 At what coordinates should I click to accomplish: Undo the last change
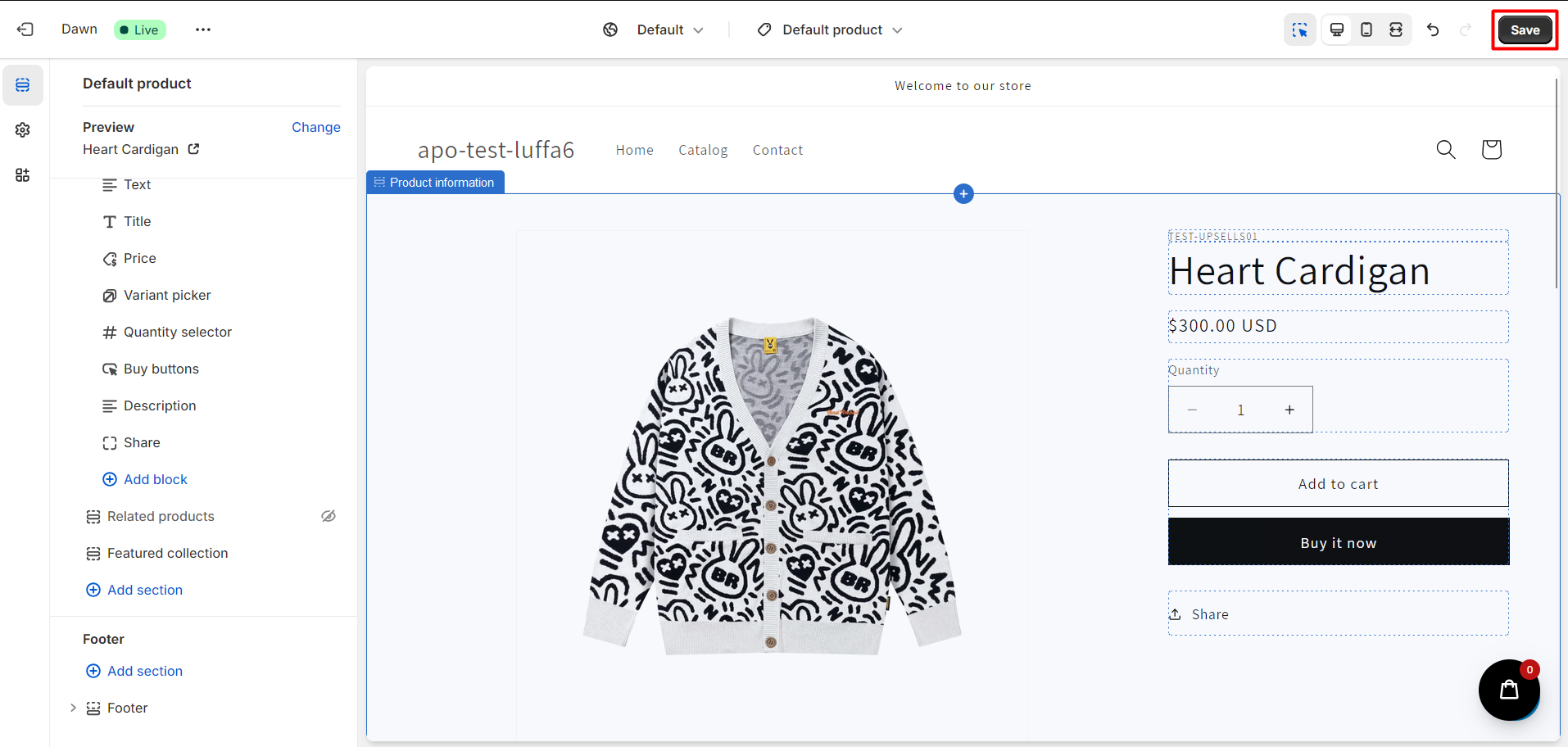1433,29
